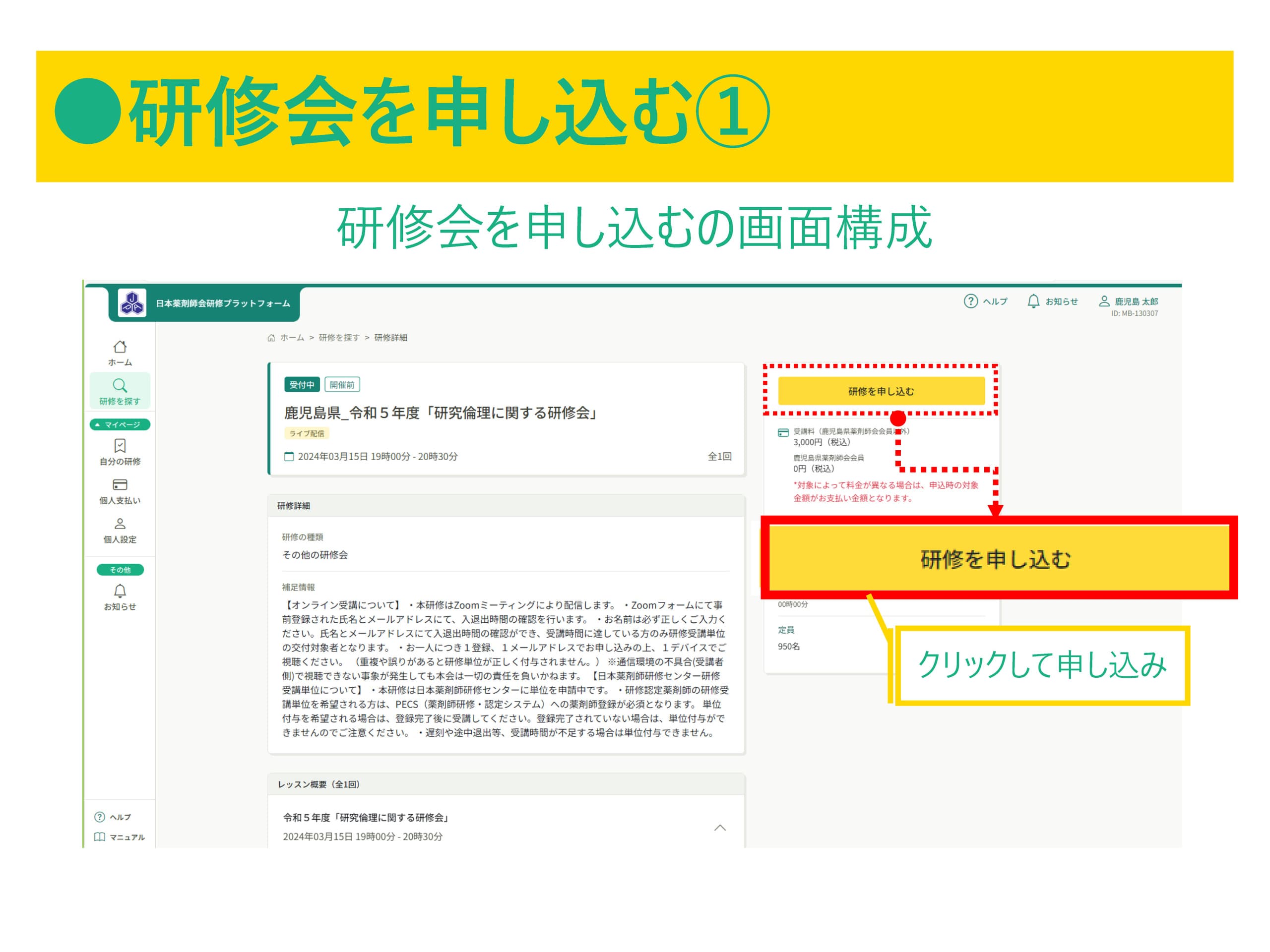Go to ホーム breadcrumb link
Image resolution: width=1270 pixels, height=952 pixels.
point(292,338)
